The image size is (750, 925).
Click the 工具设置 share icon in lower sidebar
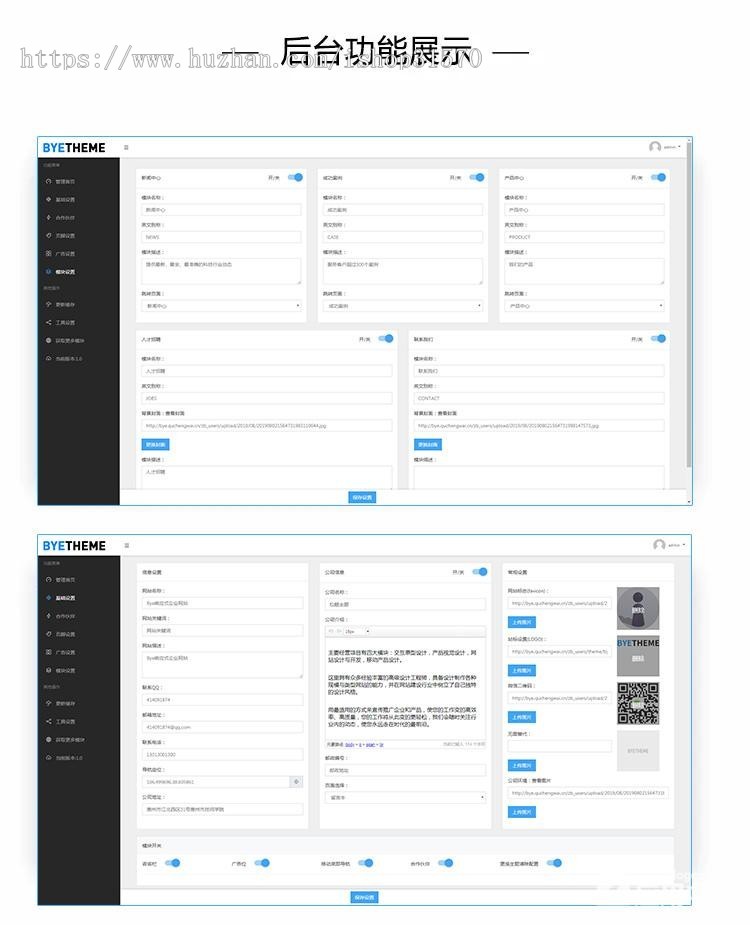point(48,721)
